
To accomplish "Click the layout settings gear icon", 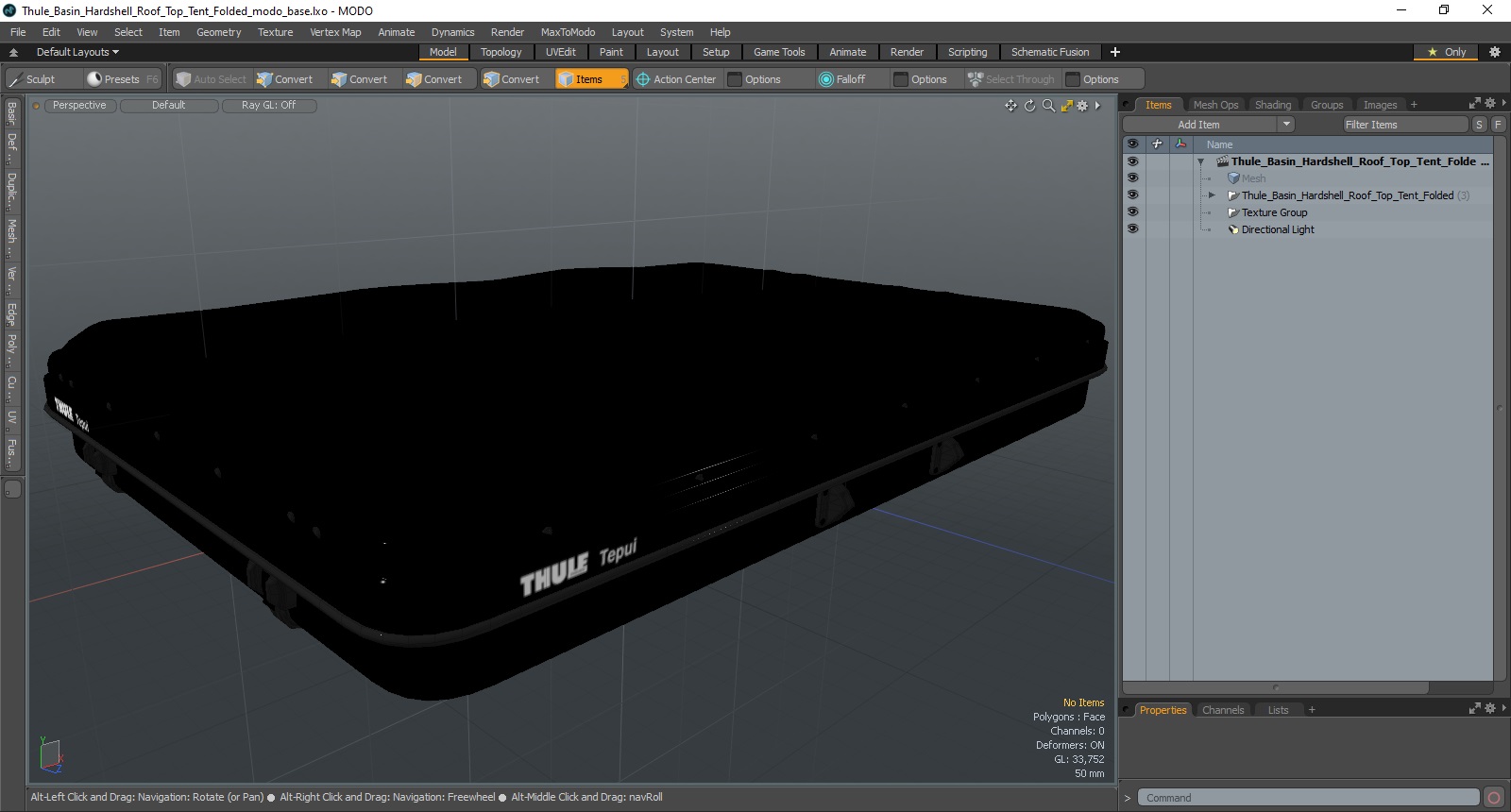I will [x=1494, y=52].
